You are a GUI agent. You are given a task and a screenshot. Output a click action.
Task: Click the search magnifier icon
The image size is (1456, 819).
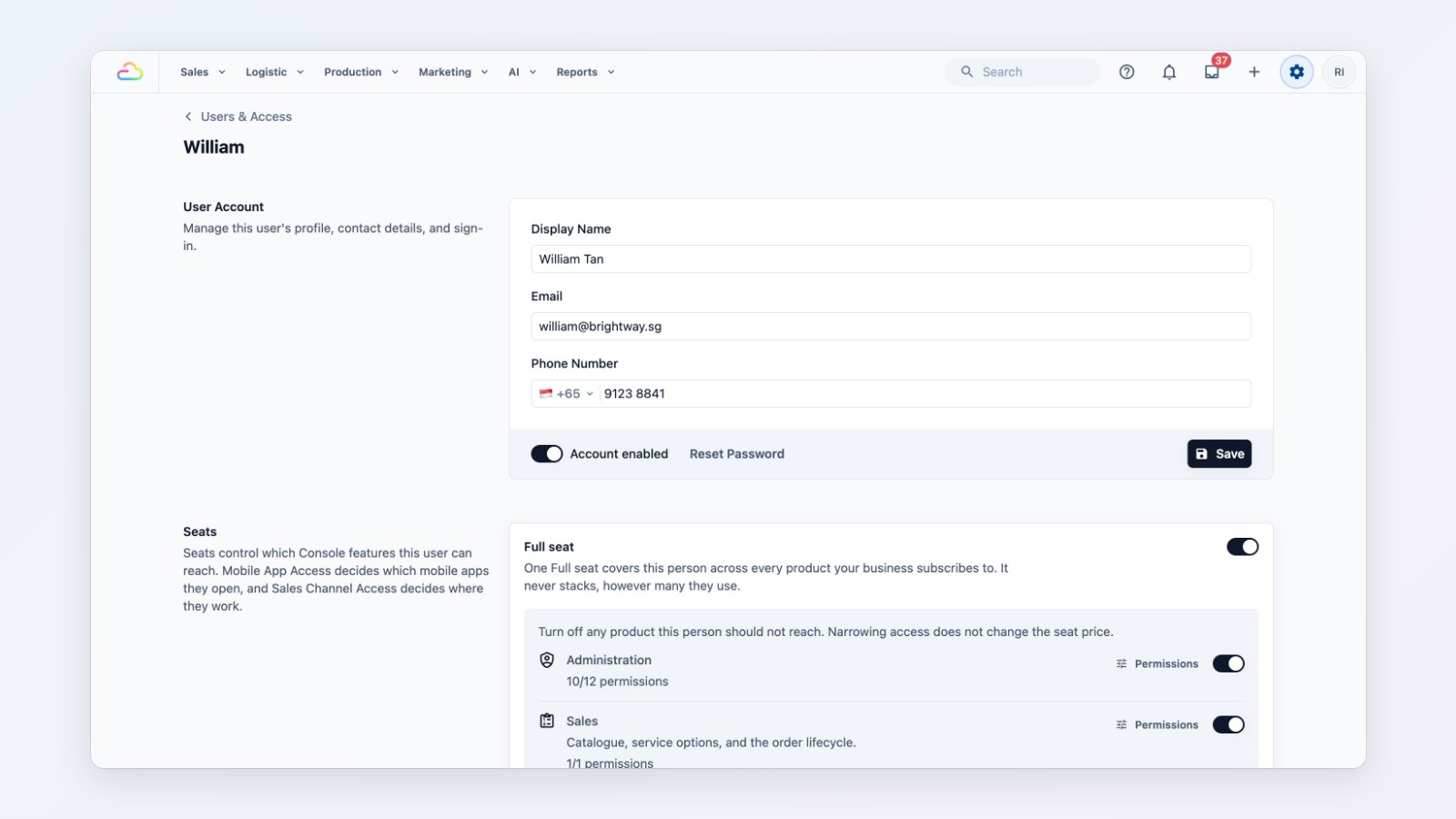coord(967,72)
